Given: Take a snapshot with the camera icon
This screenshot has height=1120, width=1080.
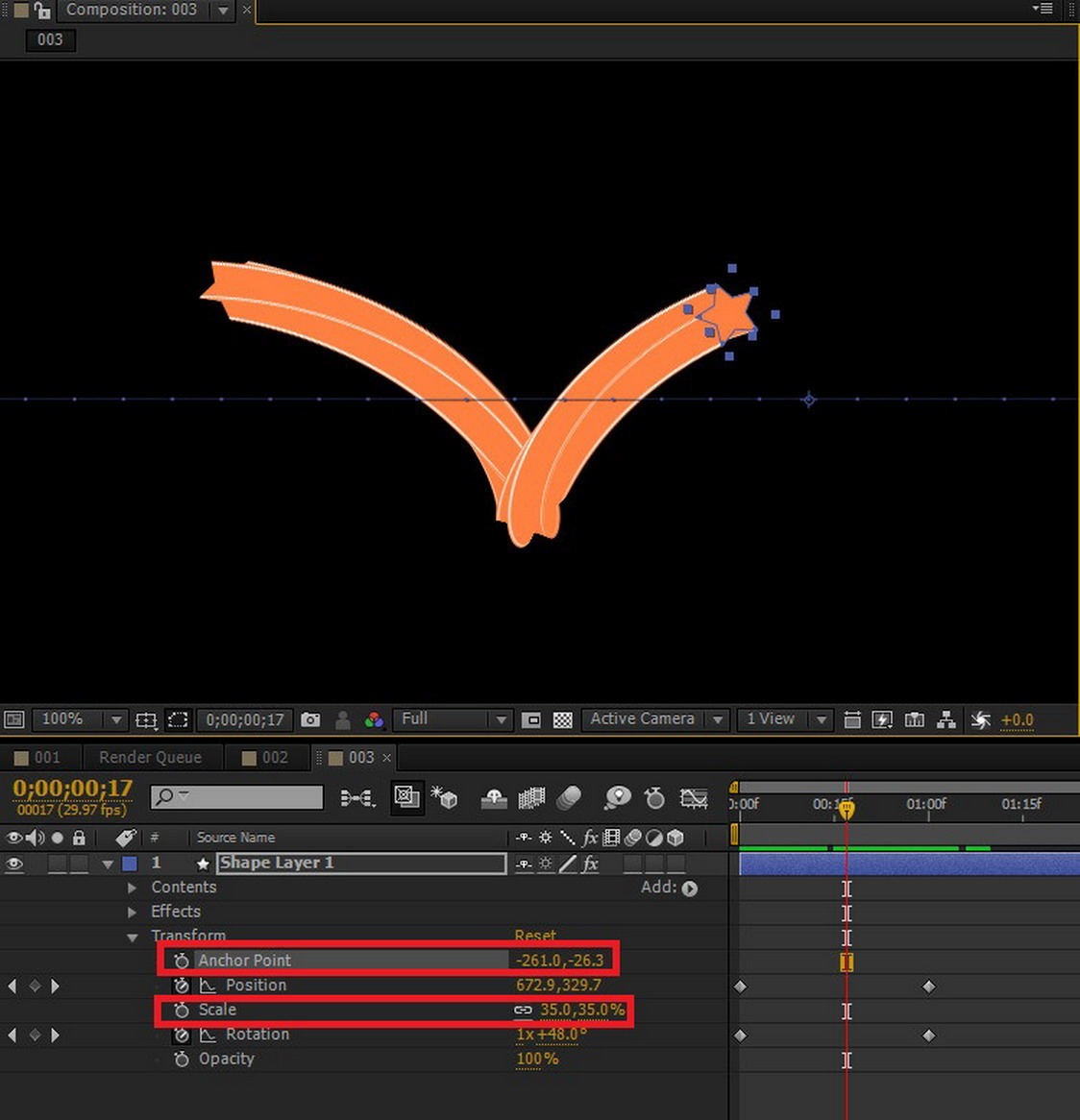Looking at the screenshot, I should [x=310, y=719].
